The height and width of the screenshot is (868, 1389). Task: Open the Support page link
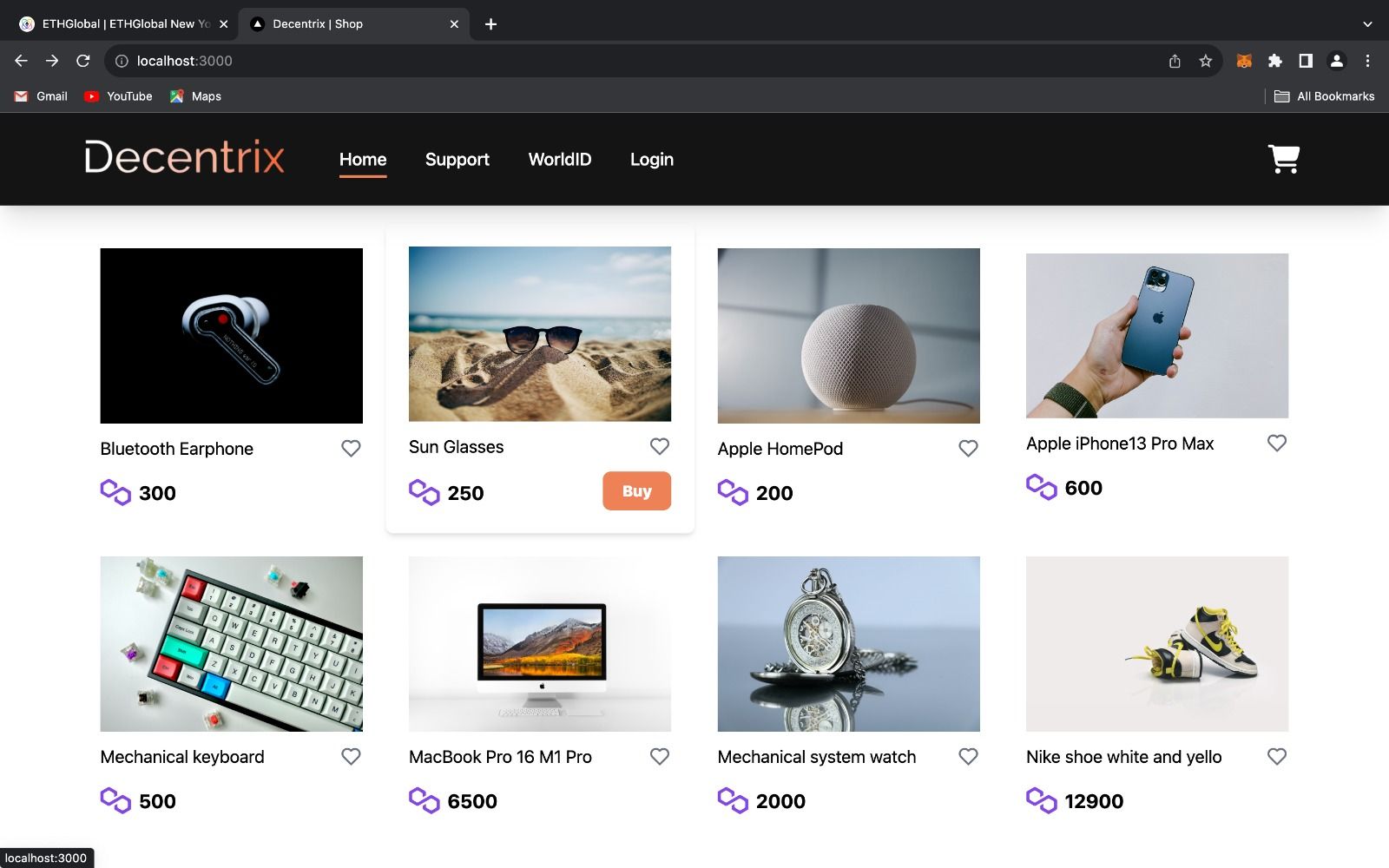click(458, 160)
